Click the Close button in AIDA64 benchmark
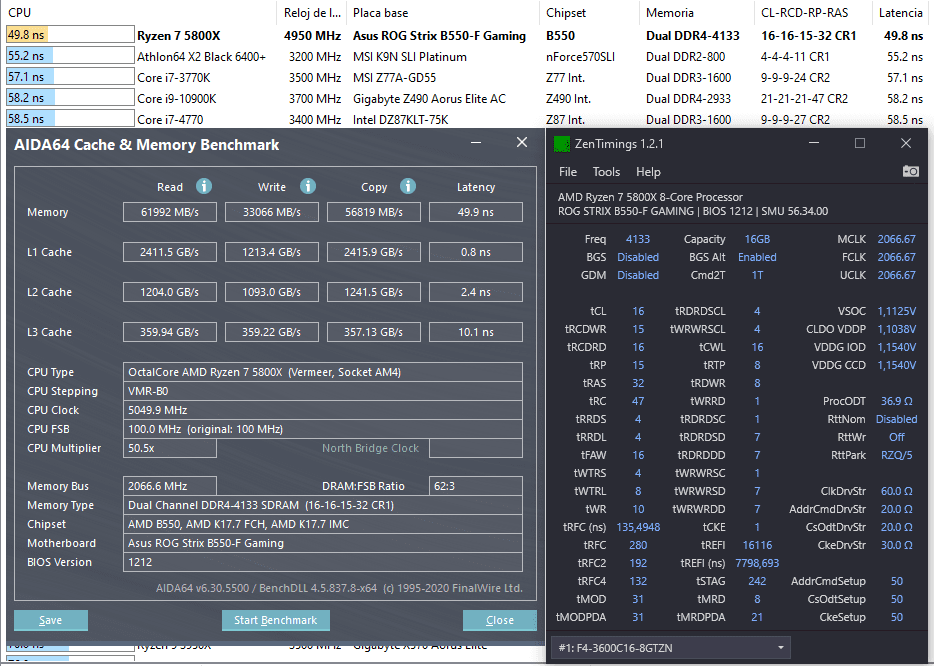This screenshot has height=666, width=934. pos(499,620)
